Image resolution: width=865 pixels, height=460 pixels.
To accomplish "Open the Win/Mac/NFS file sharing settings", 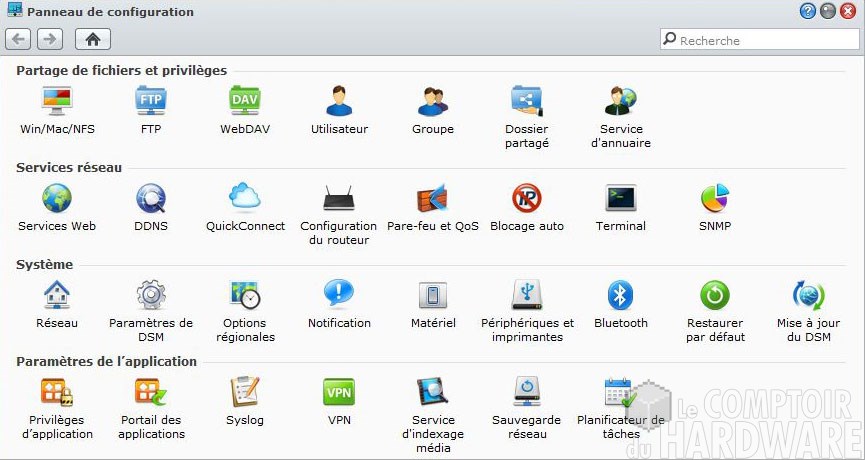I will [x=57, y=100].
